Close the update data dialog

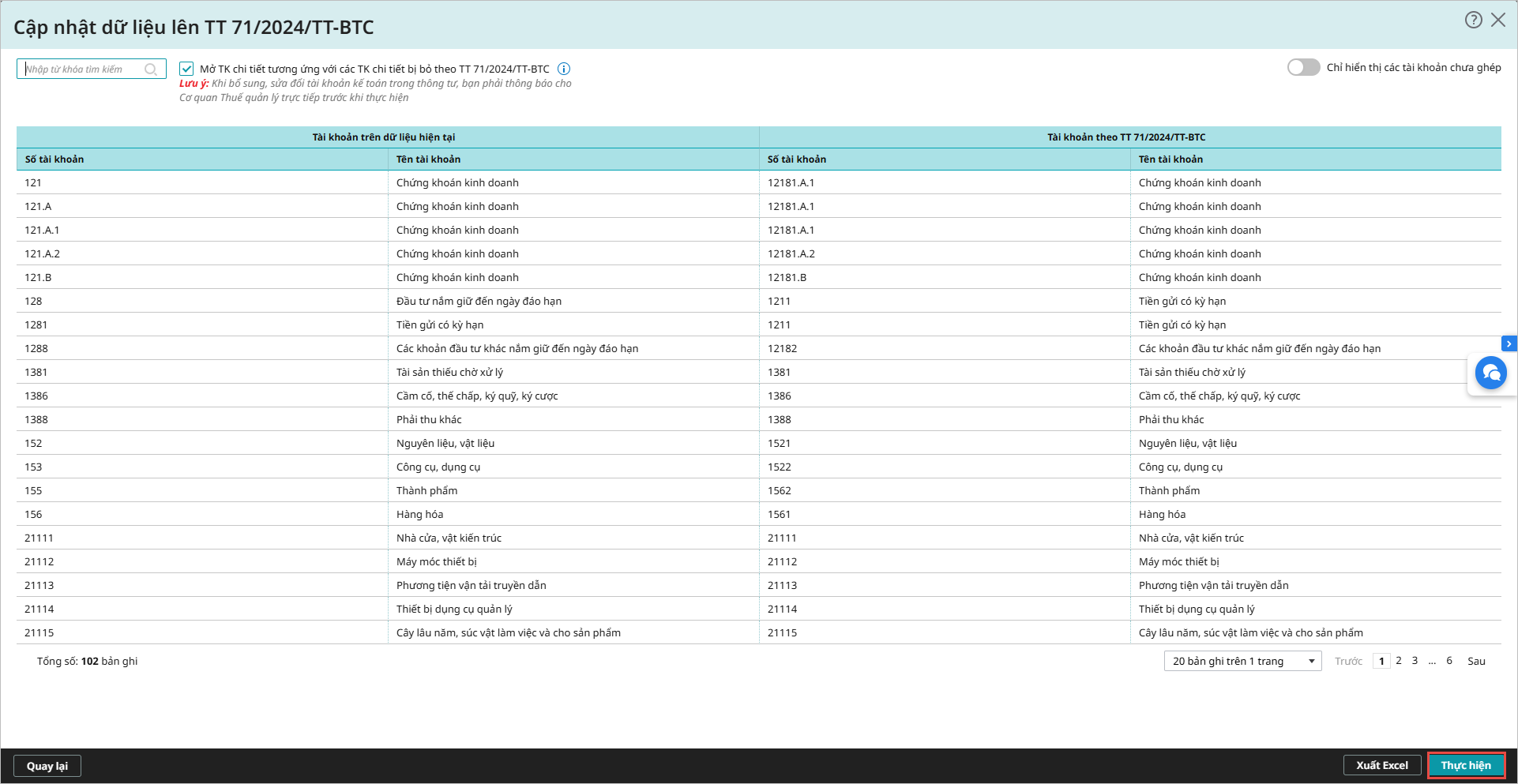tap(1498, 21)
